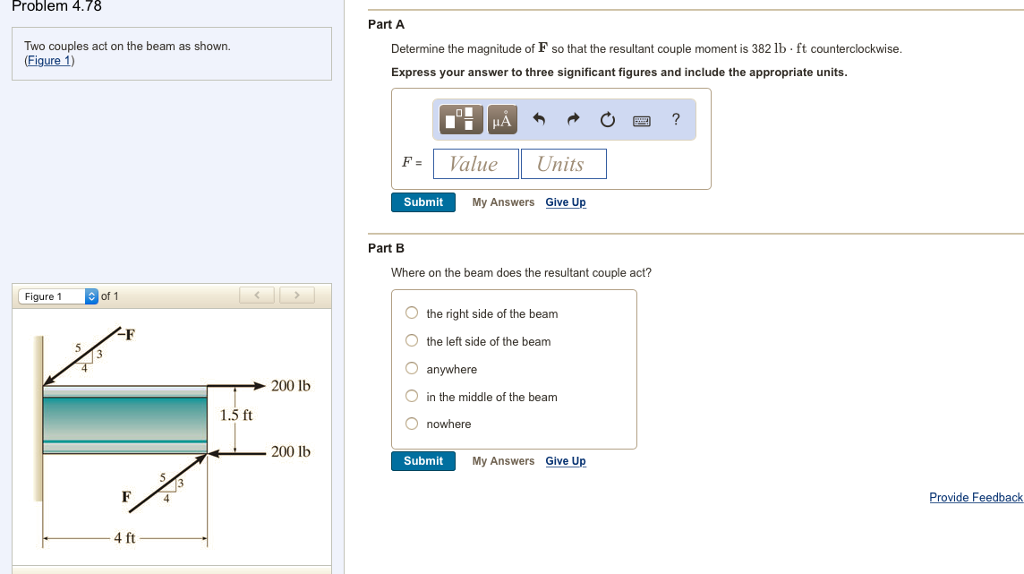Click 'Where on the beam does the resultant couple act?'

[521, 273]
